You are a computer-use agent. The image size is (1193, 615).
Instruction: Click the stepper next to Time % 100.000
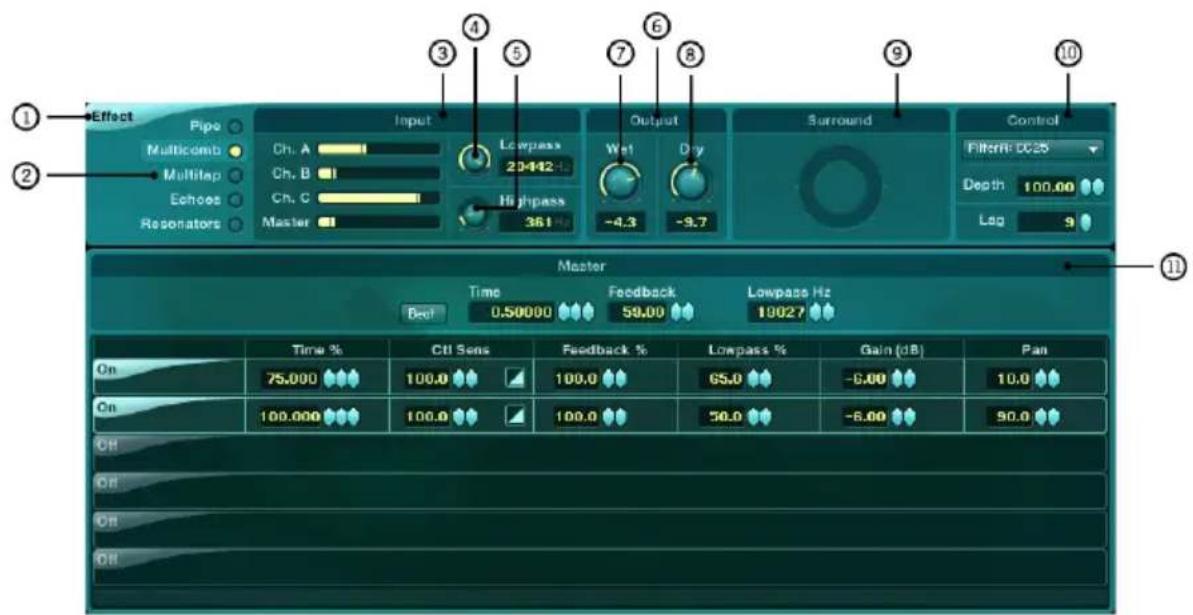click(341, 417)
